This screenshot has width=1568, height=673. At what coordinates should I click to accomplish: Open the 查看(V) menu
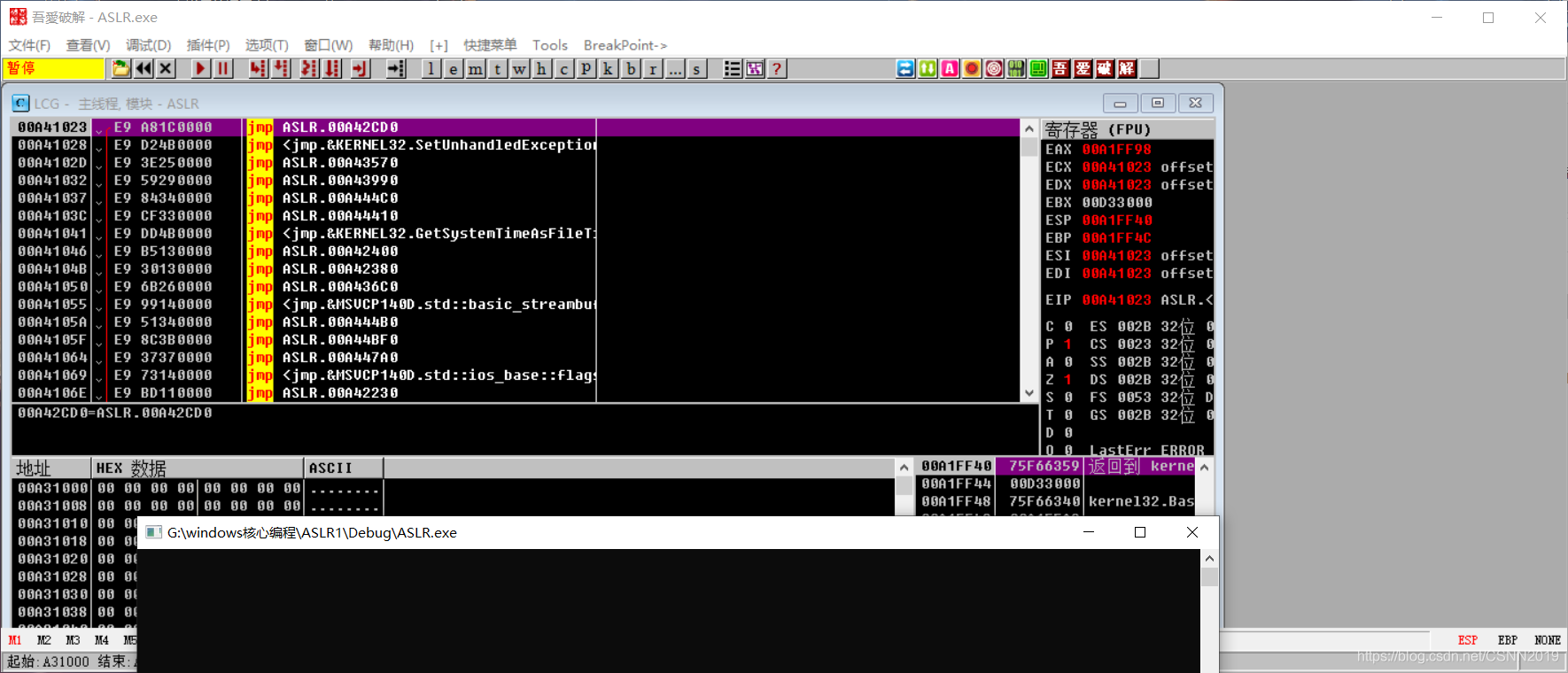tap(88, 45)
